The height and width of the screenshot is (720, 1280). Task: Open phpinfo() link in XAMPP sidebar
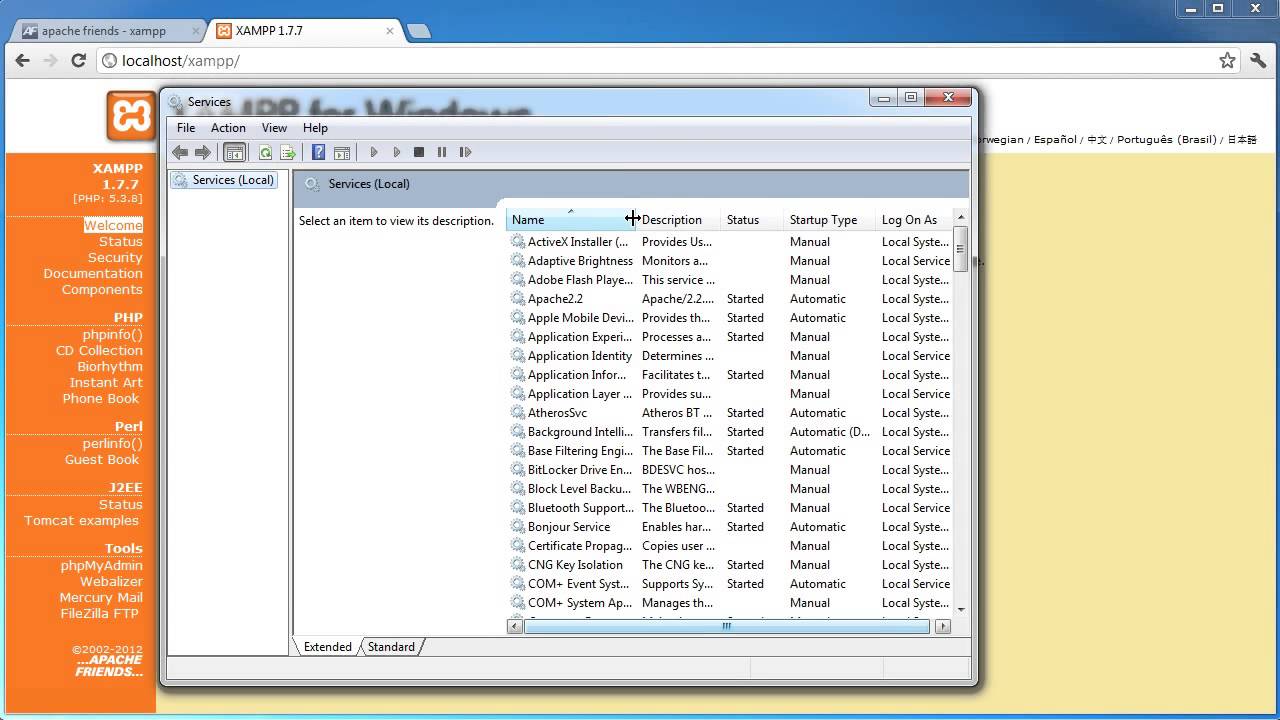112,335
